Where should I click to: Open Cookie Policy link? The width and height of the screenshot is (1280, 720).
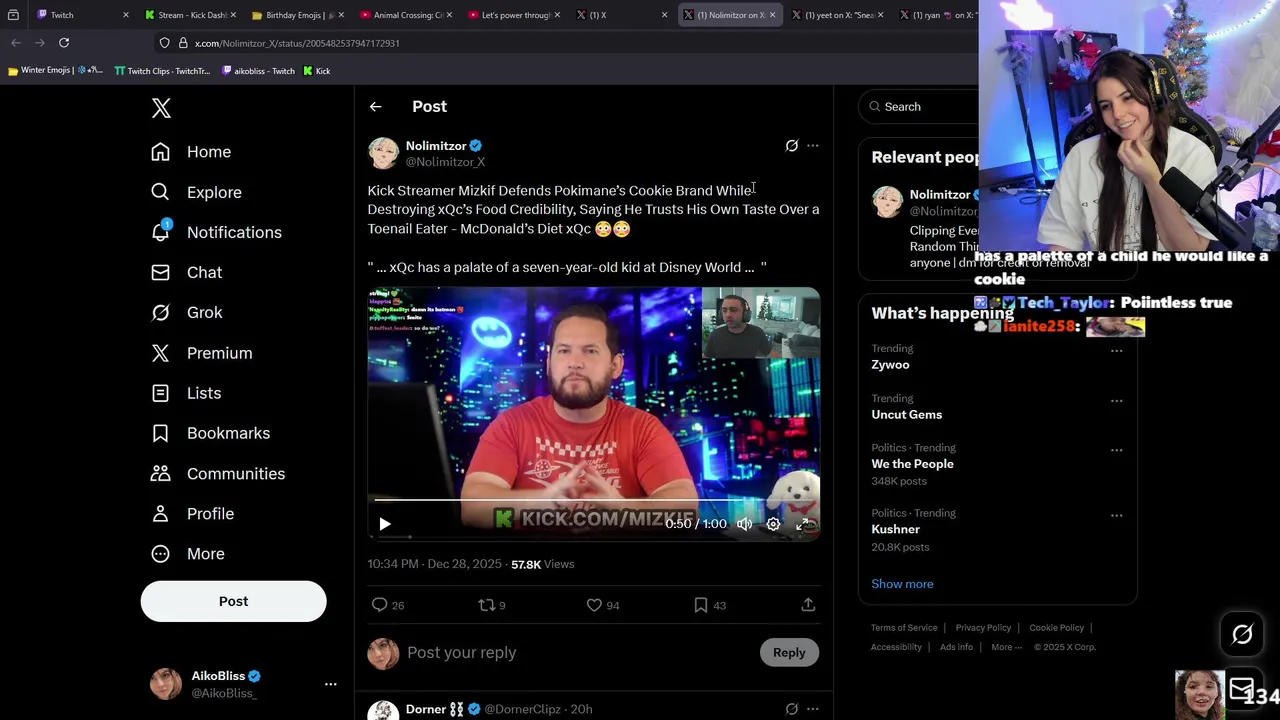(x=1056, y=628)
